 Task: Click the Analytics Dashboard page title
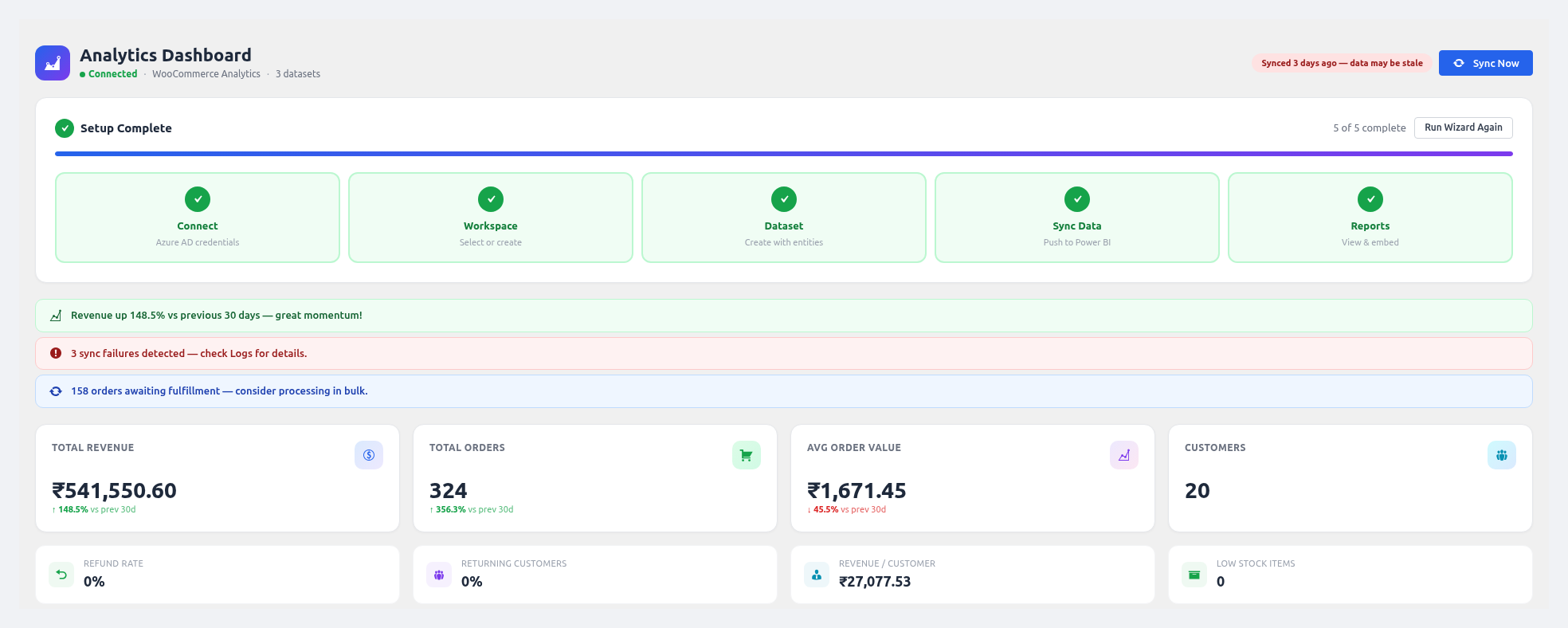(x=166, y=55)
